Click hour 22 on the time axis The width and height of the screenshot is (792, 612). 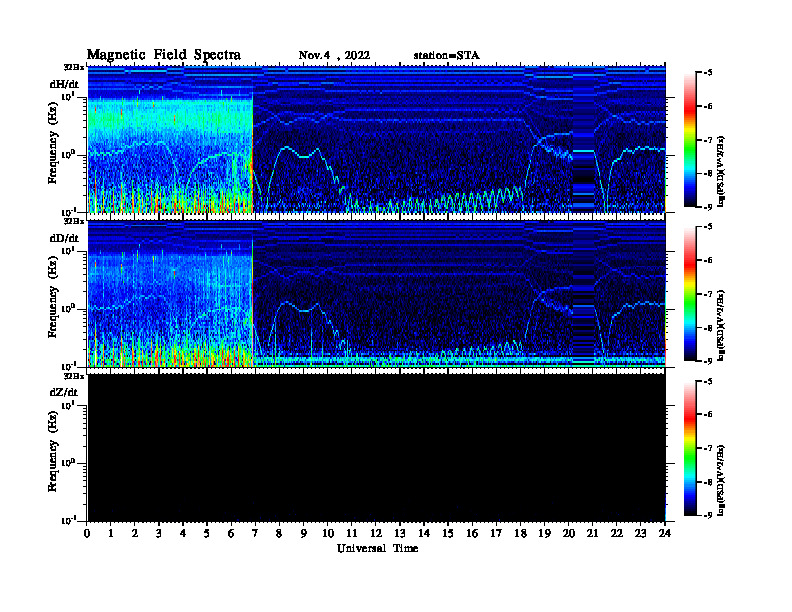[617, 533]
